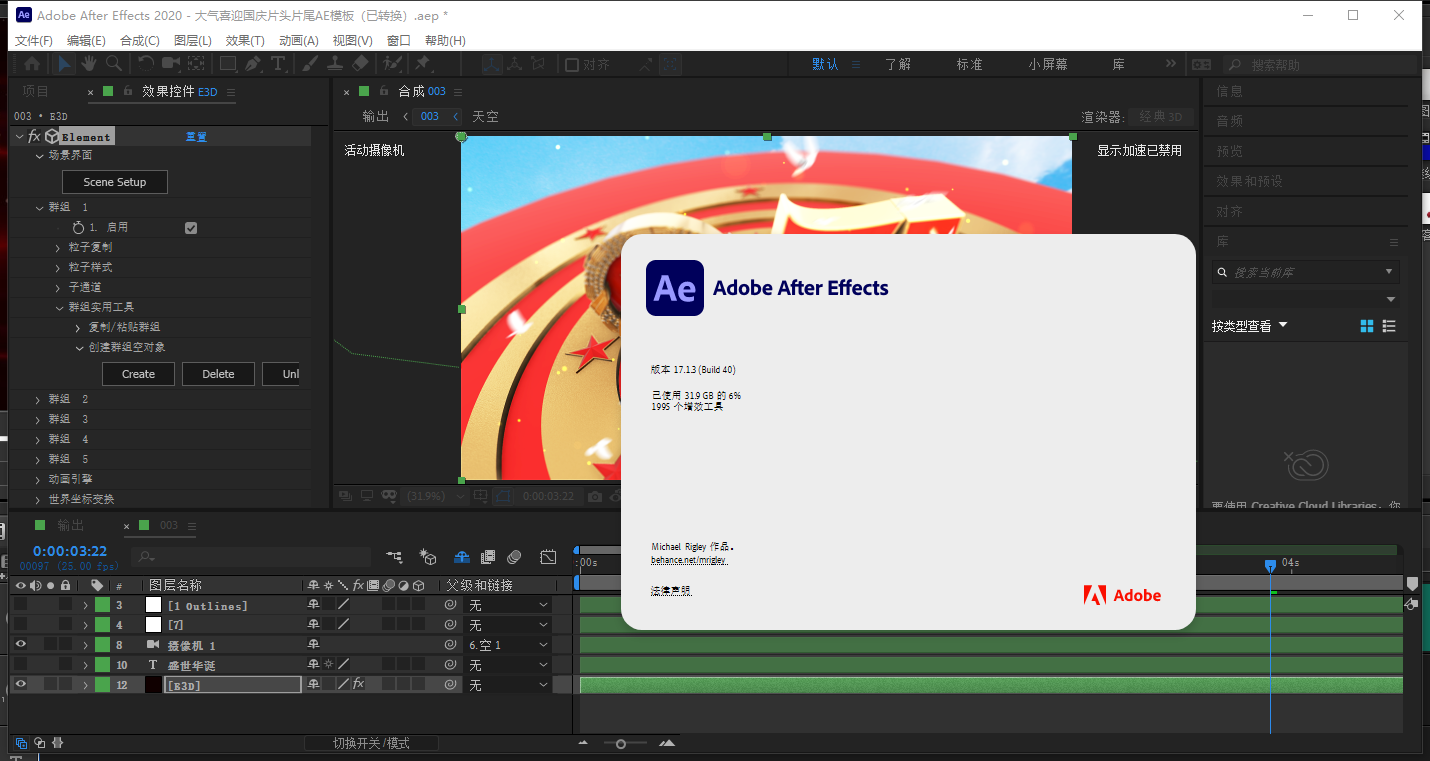This screenshot has width=1430, height=761.
Task: Click the timeline zoom-out mountain icon
Action: (x=583, y=743)
